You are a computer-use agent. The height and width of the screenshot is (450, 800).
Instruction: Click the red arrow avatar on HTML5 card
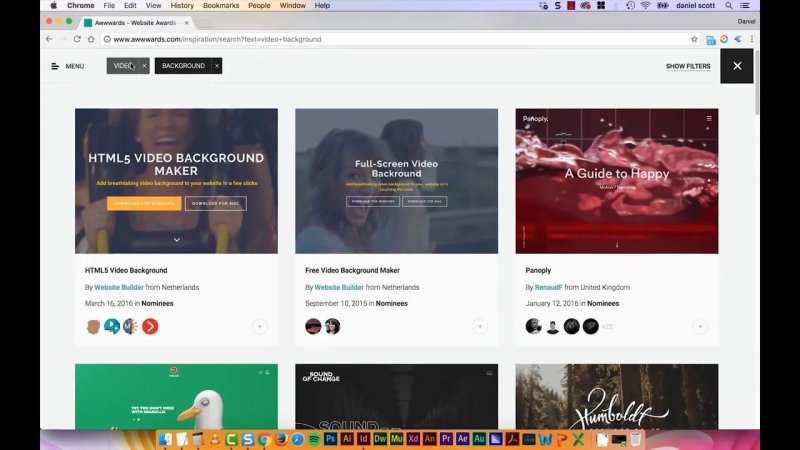(x=150, y=326)
